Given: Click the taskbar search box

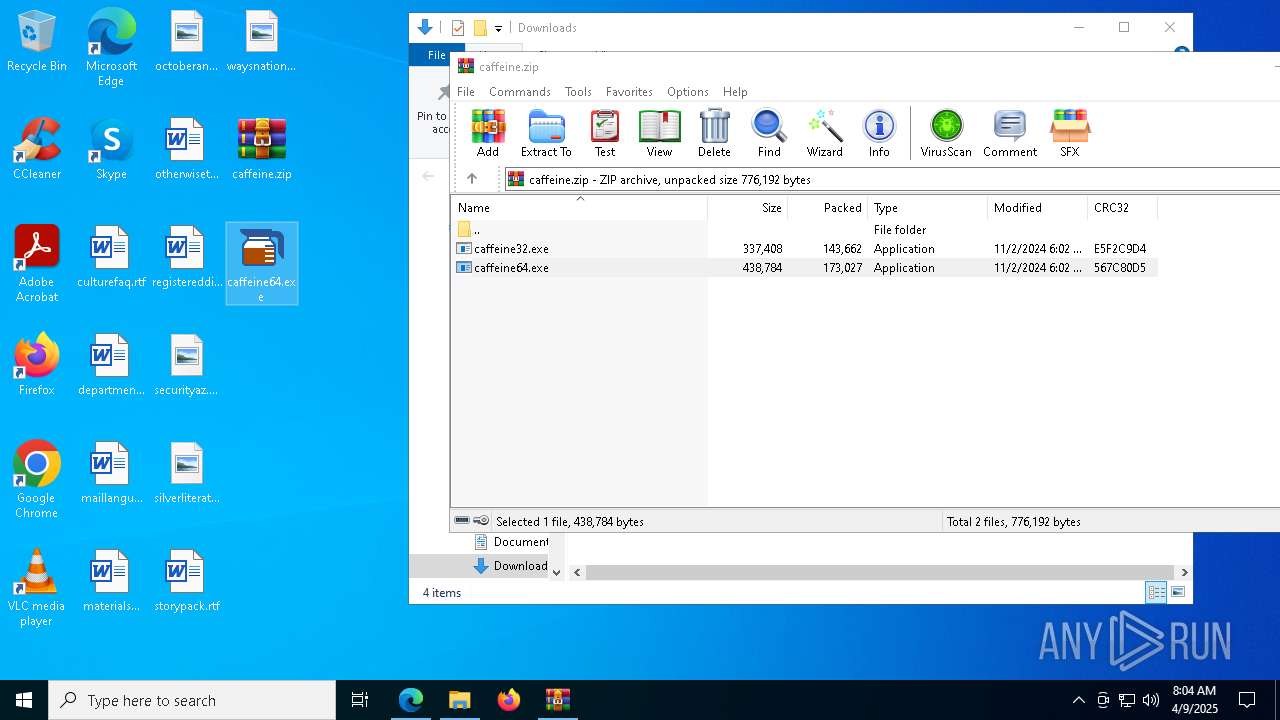Looking at the screenshot, I should click(192, 700).
